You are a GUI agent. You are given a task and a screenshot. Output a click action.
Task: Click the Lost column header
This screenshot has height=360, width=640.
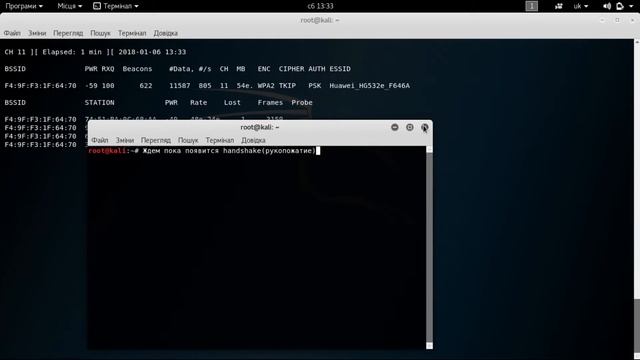point(232,102)
